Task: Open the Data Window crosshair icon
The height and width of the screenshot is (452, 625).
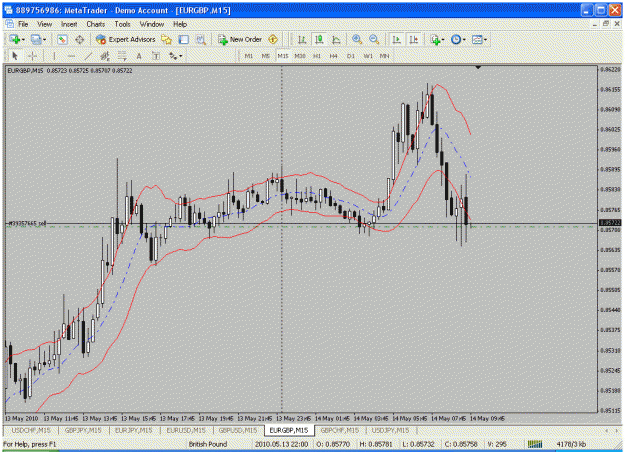Action: click(x=79, y=39)
